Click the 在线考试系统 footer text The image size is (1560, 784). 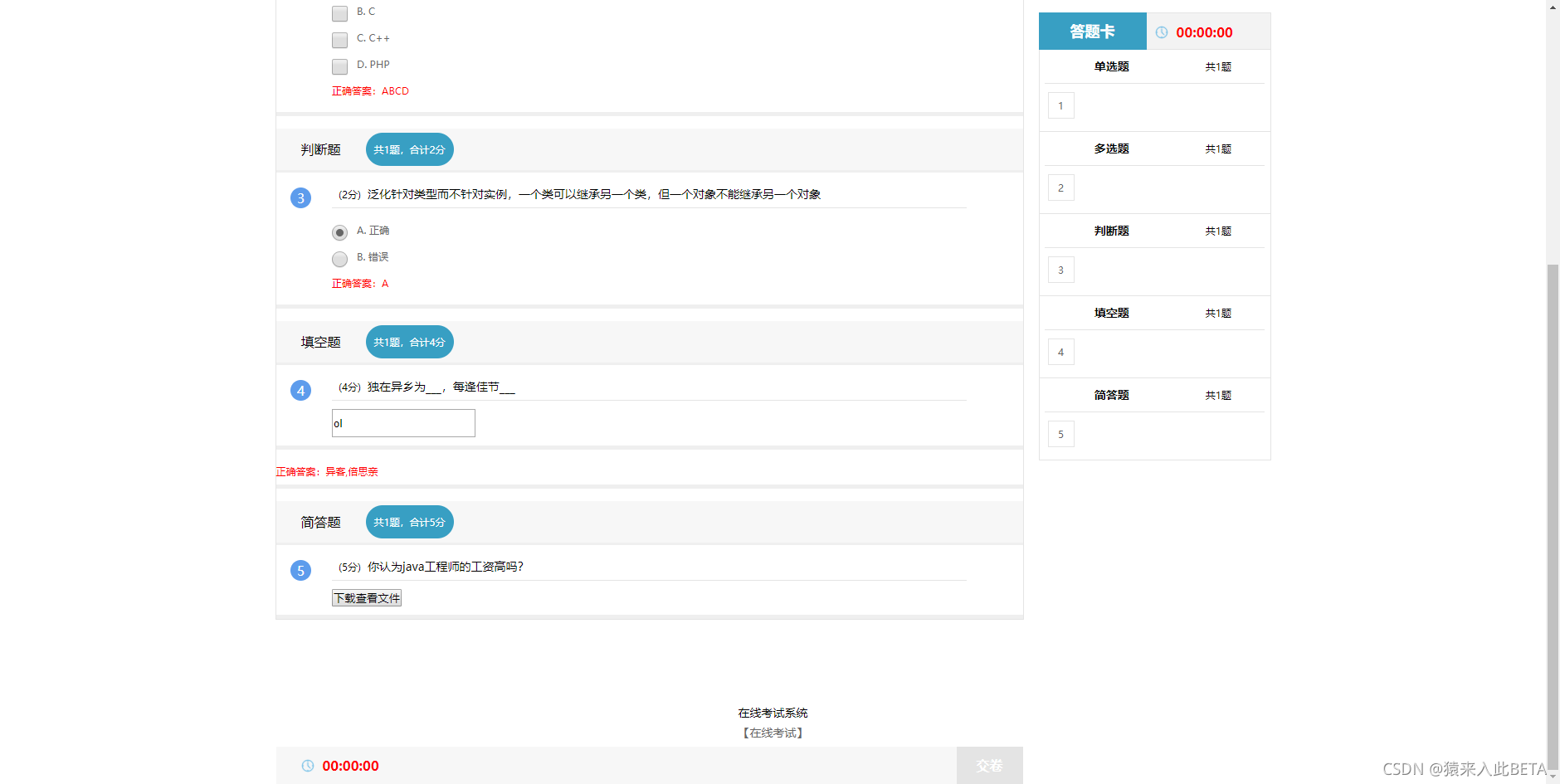pyautogui.click(x=773, y=713)
